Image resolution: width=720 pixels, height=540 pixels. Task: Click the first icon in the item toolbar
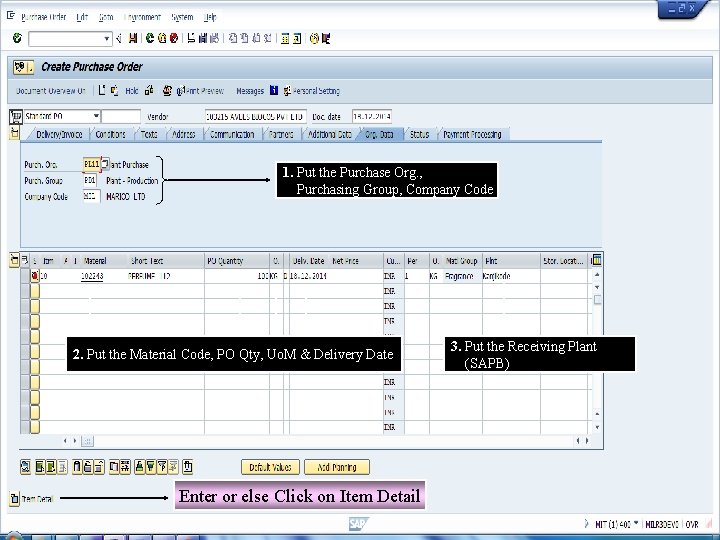click(x=25, y=467)
